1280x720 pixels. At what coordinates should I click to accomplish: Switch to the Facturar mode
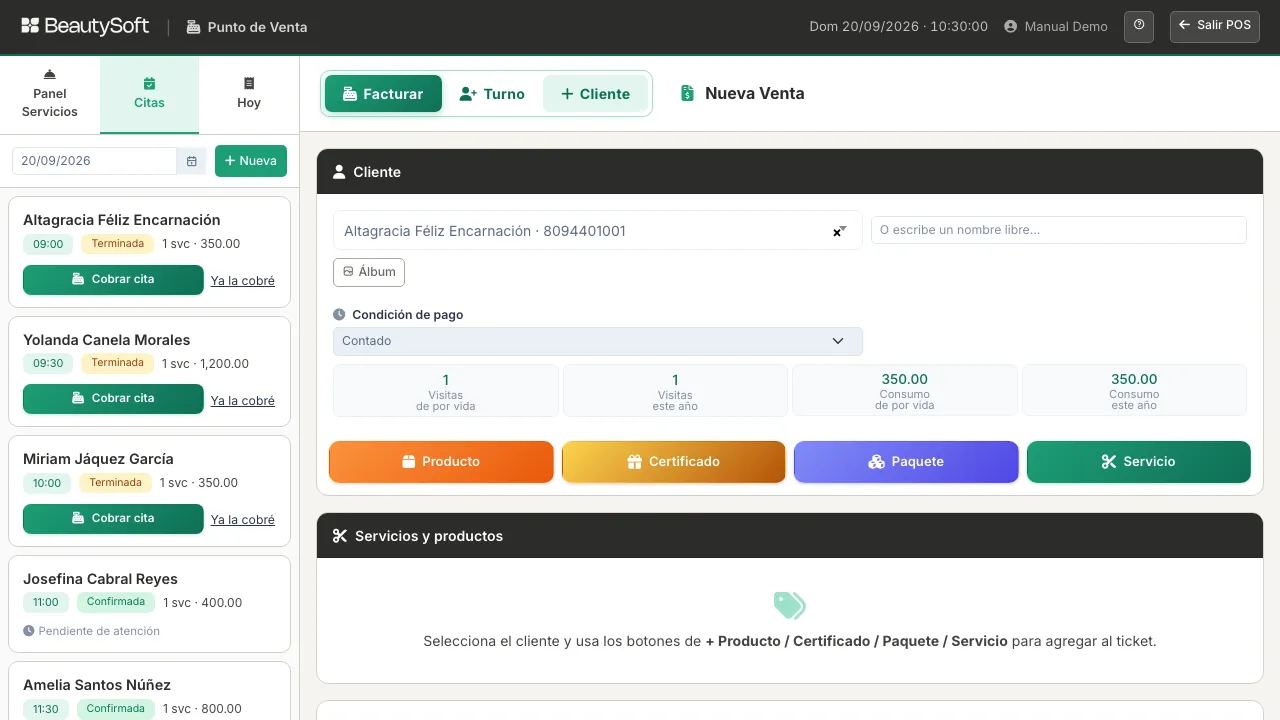[x=383, y=94]
